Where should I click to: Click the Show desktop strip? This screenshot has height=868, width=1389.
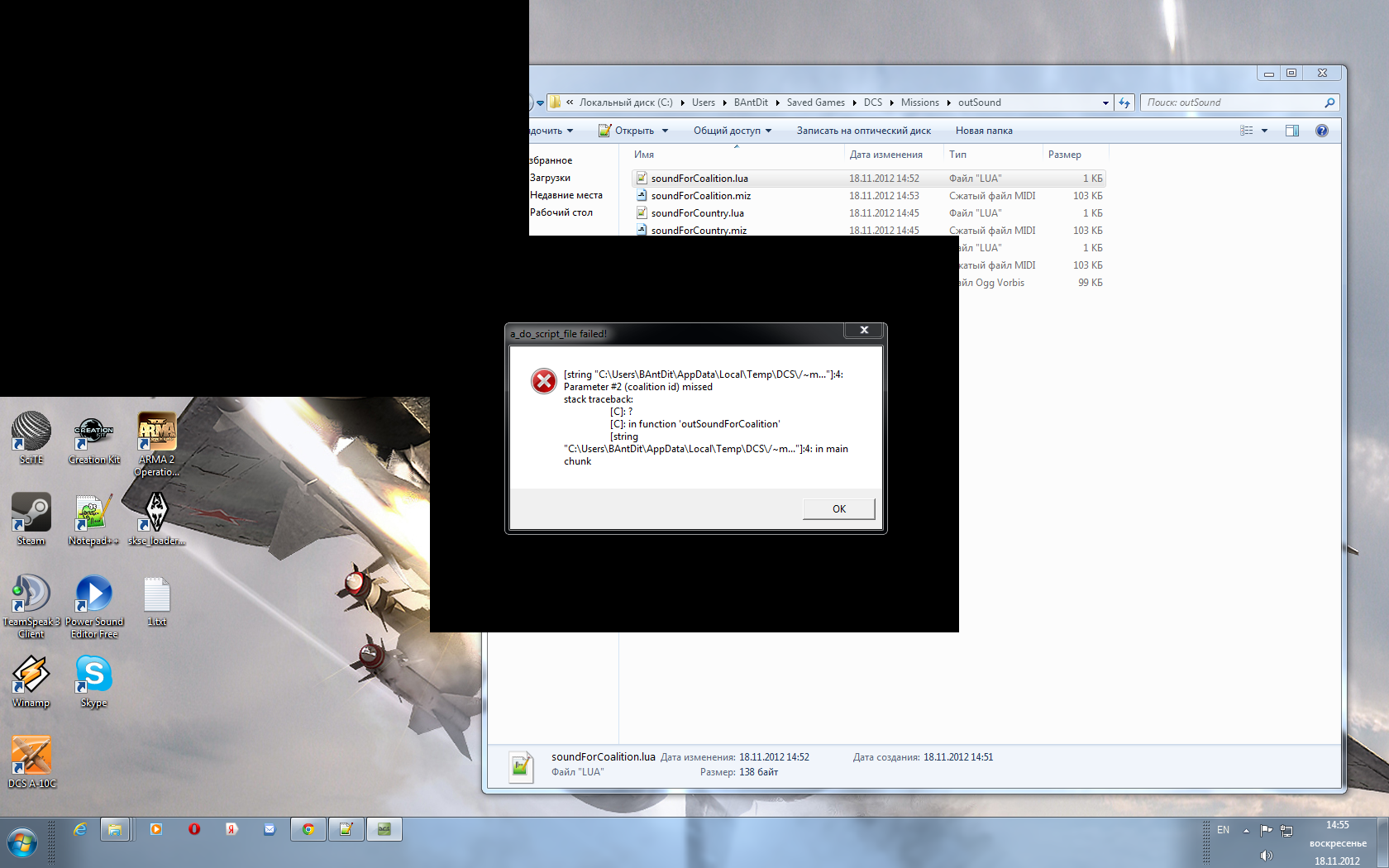point(1383,843)
